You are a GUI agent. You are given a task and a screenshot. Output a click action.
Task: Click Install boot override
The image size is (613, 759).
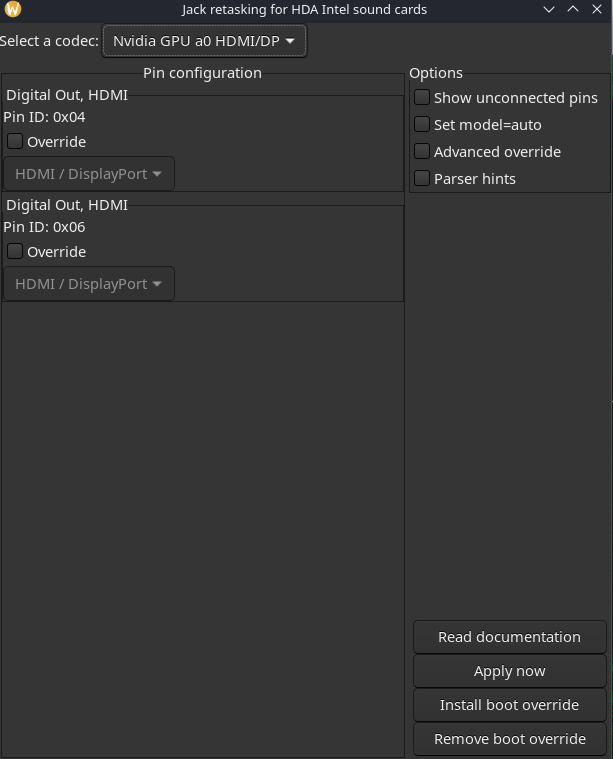point(509,705)
